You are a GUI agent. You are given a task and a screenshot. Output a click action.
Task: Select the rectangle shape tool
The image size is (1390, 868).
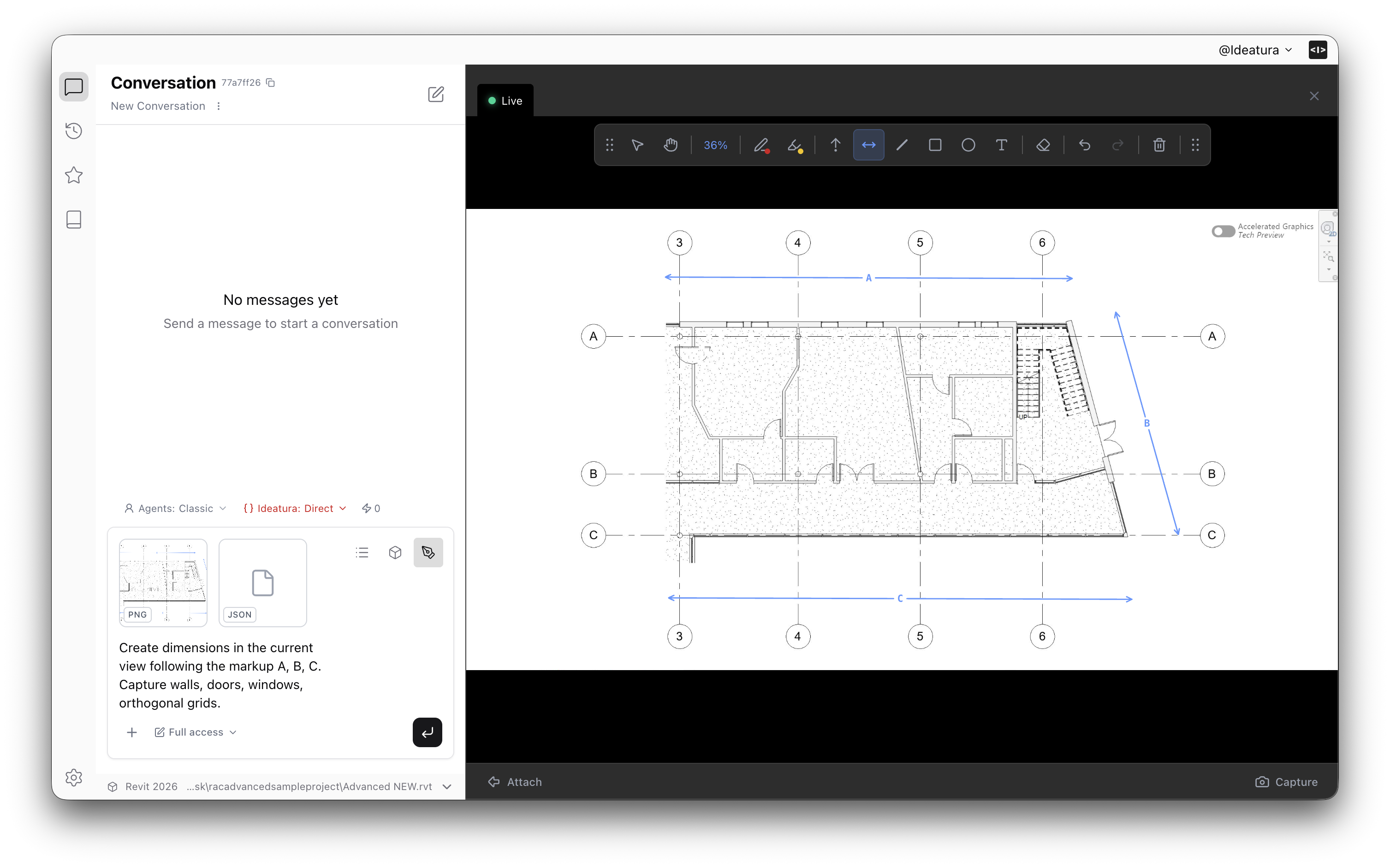click(935, 145)
